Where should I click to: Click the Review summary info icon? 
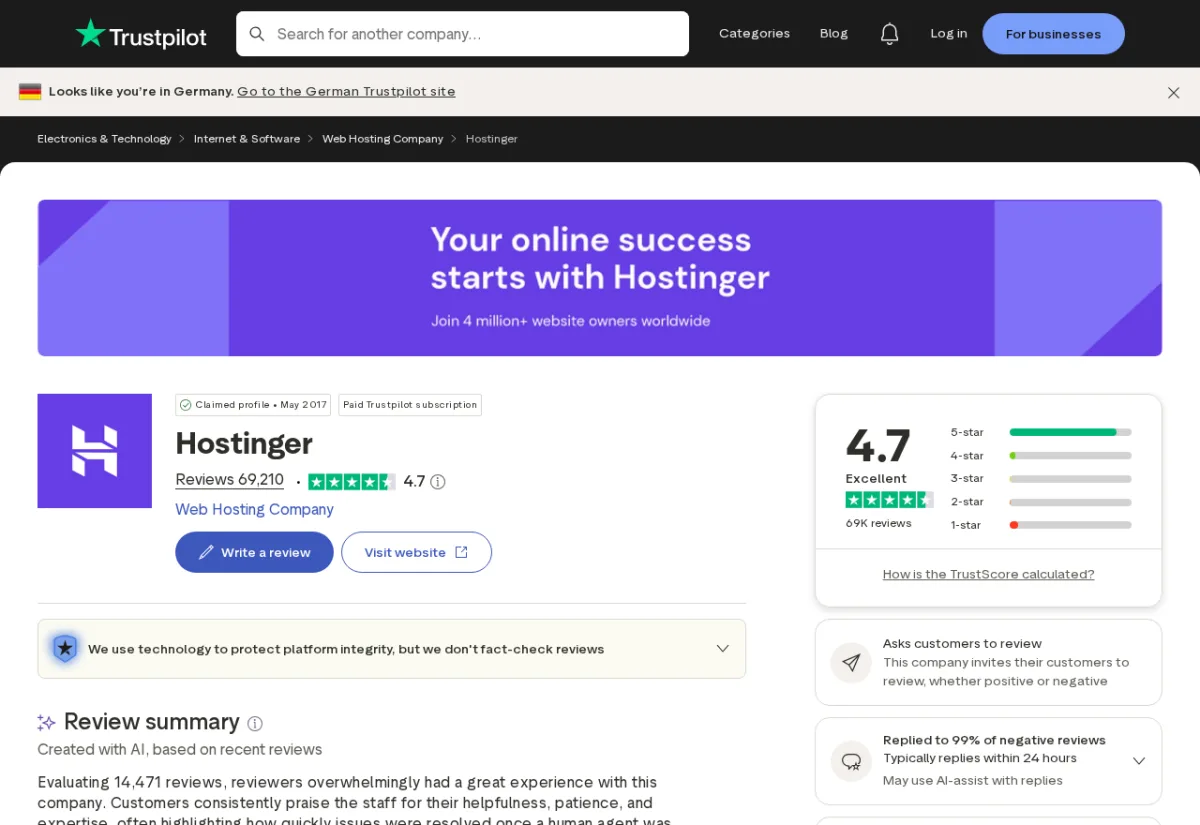tap(255, 723)
